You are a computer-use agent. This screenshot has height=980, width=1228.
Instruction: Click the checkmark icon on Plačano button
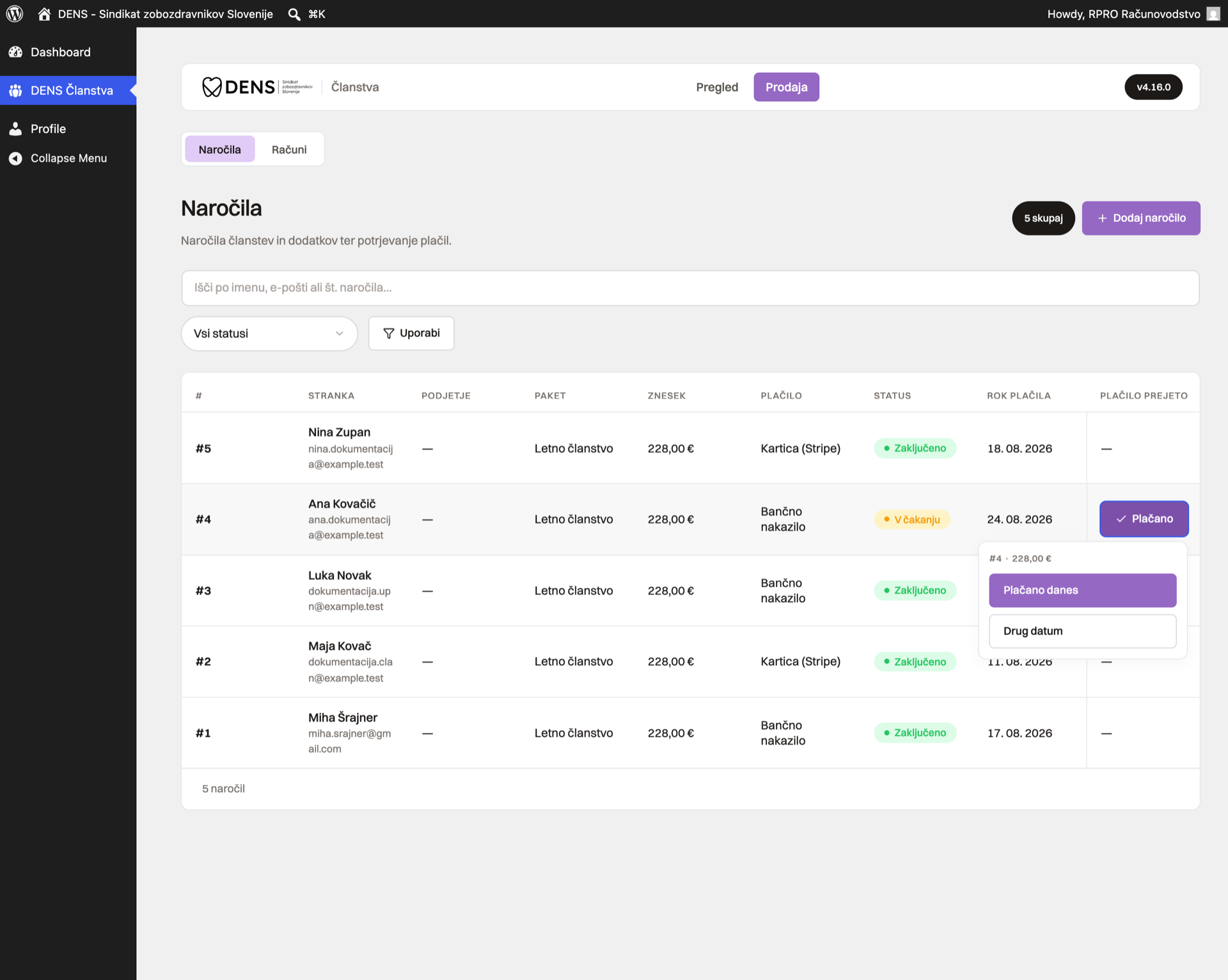[1121, 519]
